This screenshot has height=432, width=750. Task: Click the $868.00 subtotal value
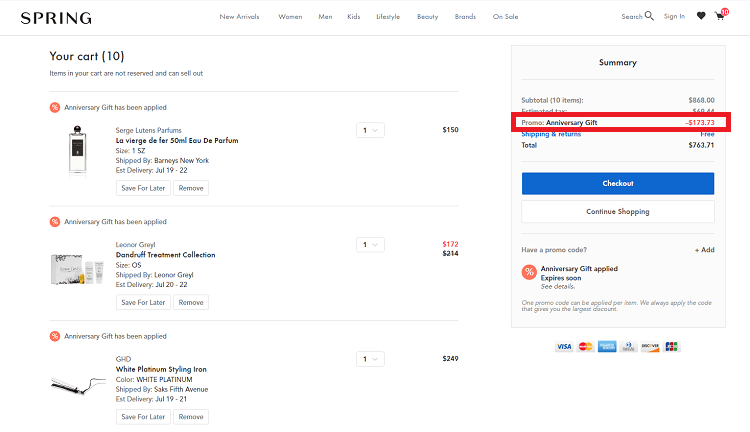[701, 100]
